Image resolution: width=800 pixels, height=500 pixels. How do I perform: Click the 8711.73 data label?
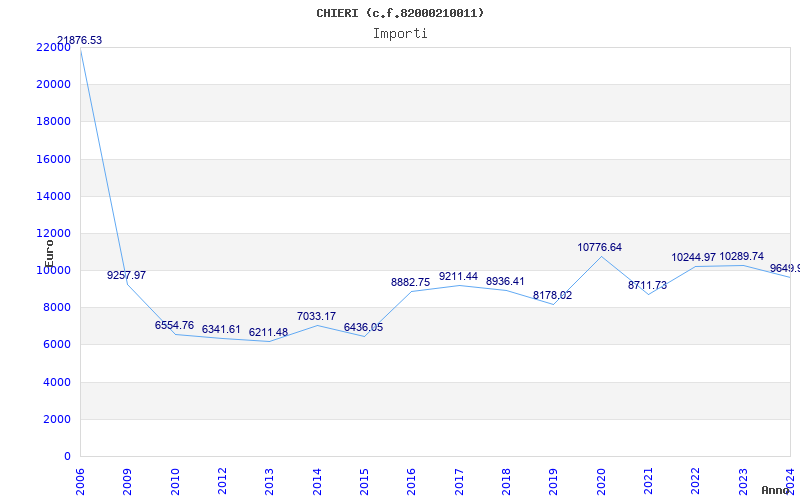click(x=648, y=285)
